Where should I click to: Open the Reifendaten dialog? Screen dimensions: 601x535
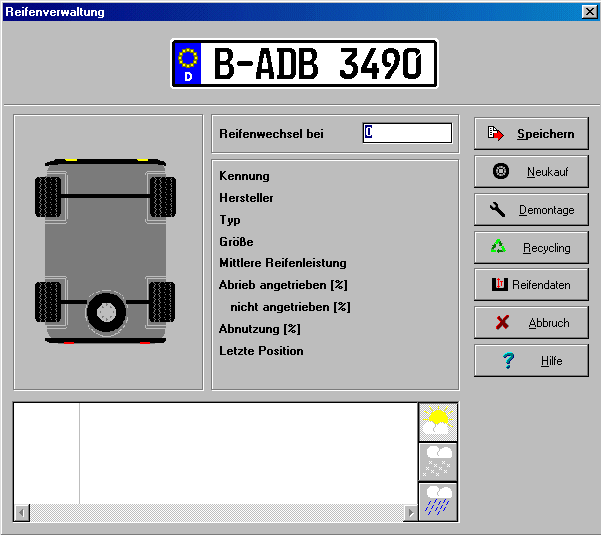[531, 285]
